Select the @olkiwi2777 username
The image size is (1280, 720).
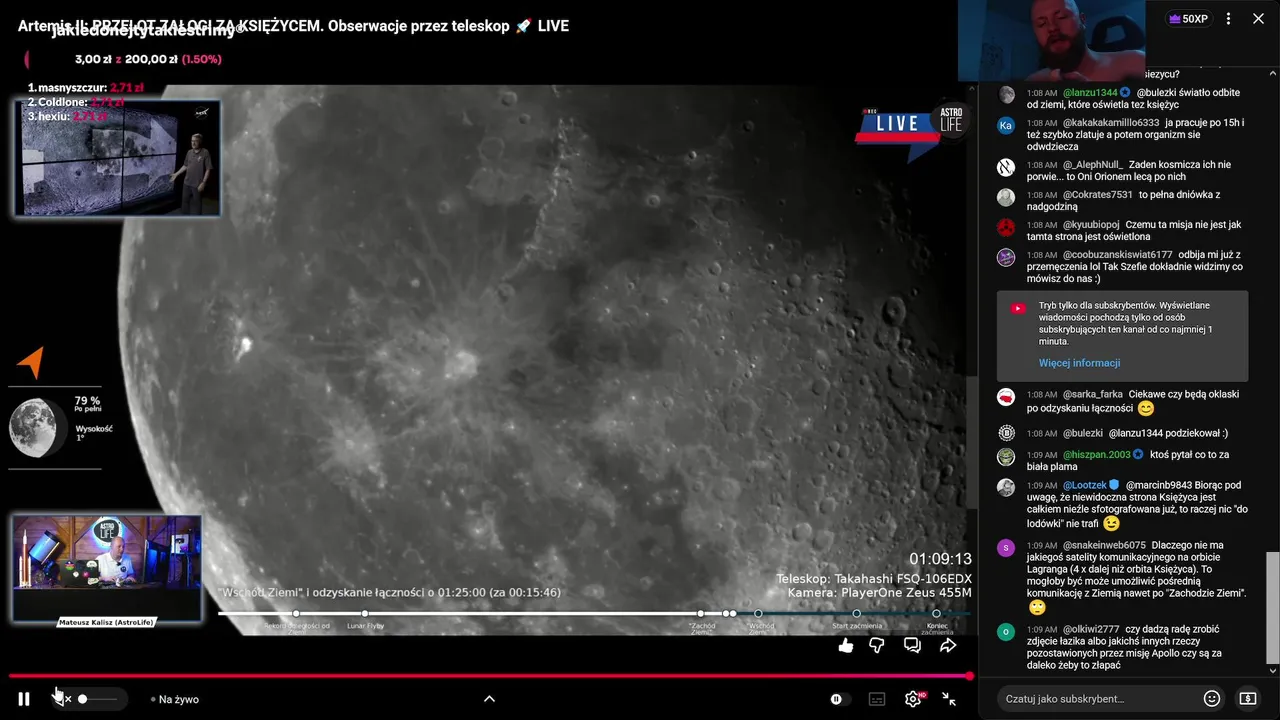(x=1091, y=630)
